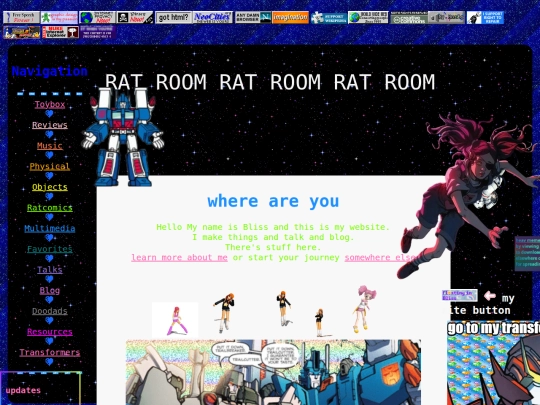Open the Toybox navigation link
This screenshot has width=540, height=405.
pos(50,104)
